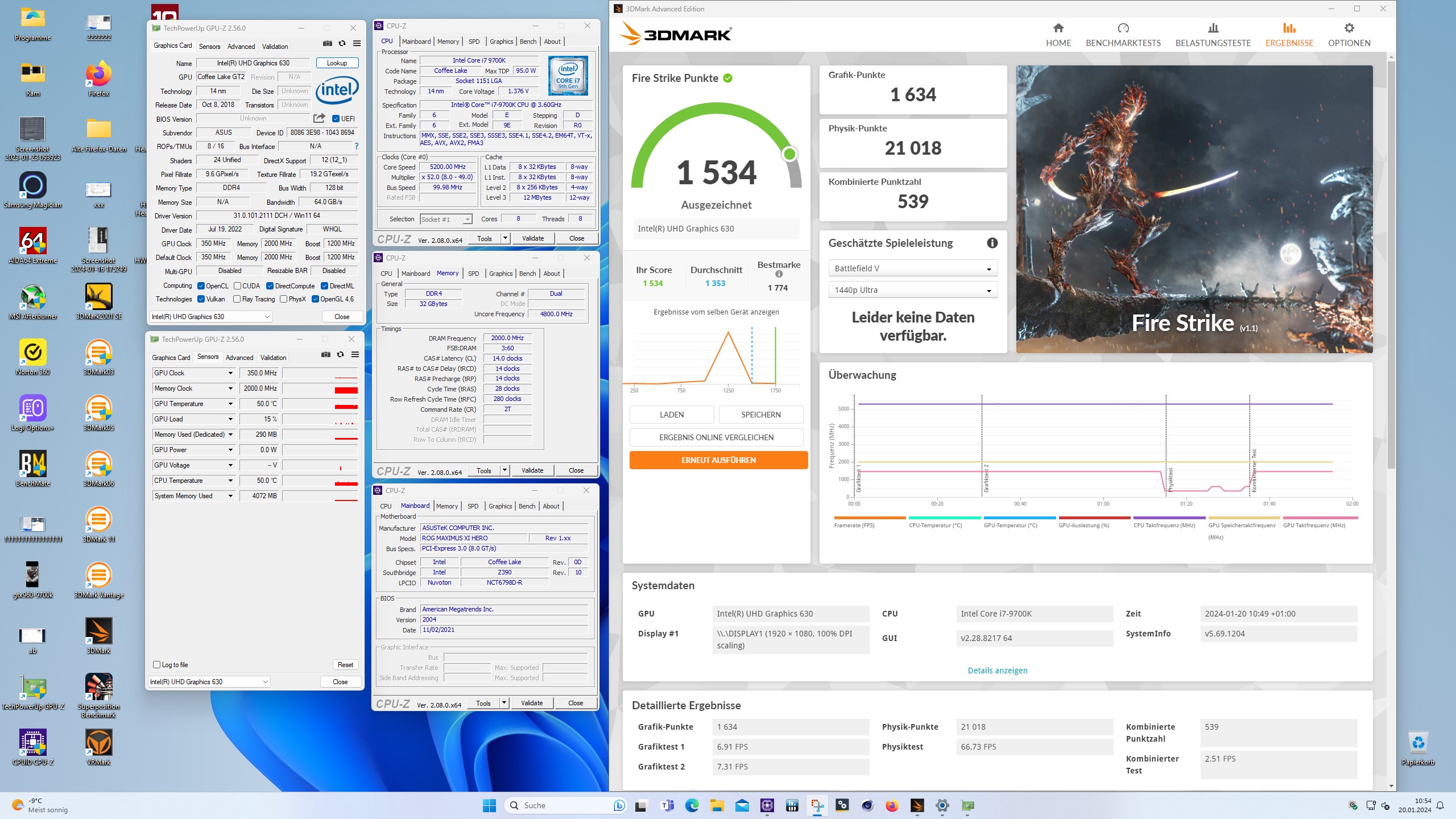Open the Bench tab in CPU-Z Mainboard window
This screenshot has height=819, width=1456.
click(527, 506)
